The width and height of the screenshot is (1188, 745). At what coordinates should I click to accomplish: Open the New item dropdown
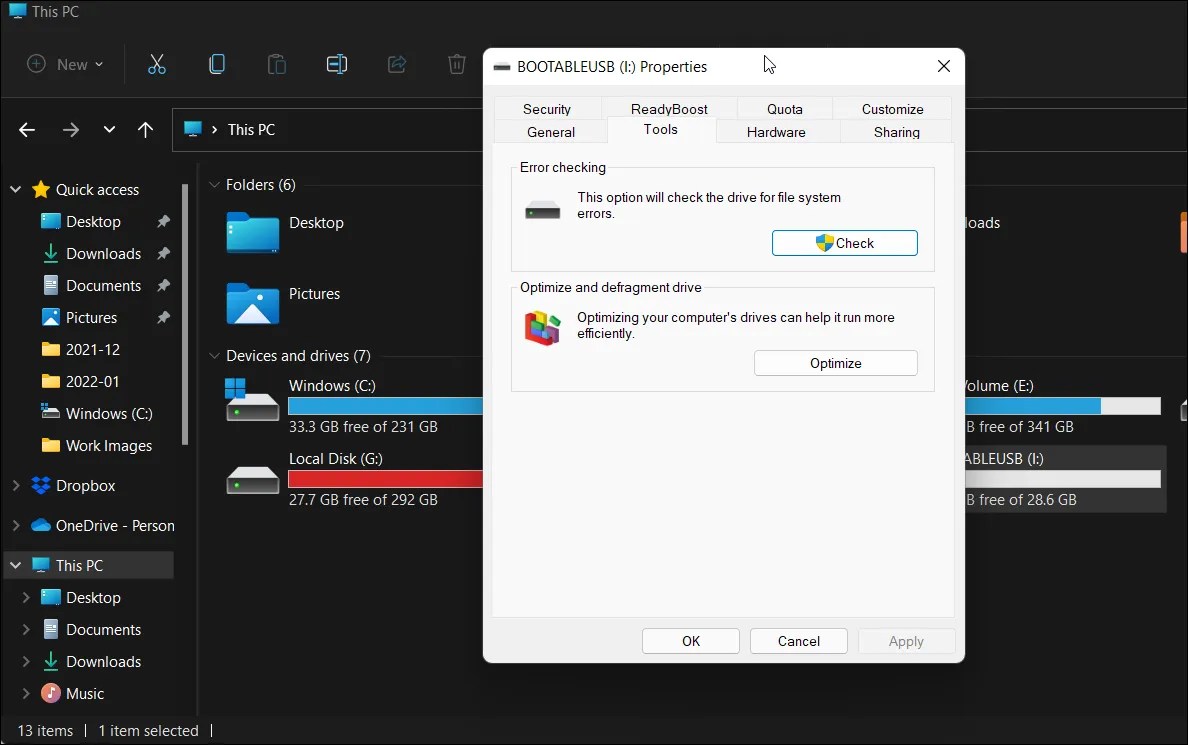pos(64,64)
